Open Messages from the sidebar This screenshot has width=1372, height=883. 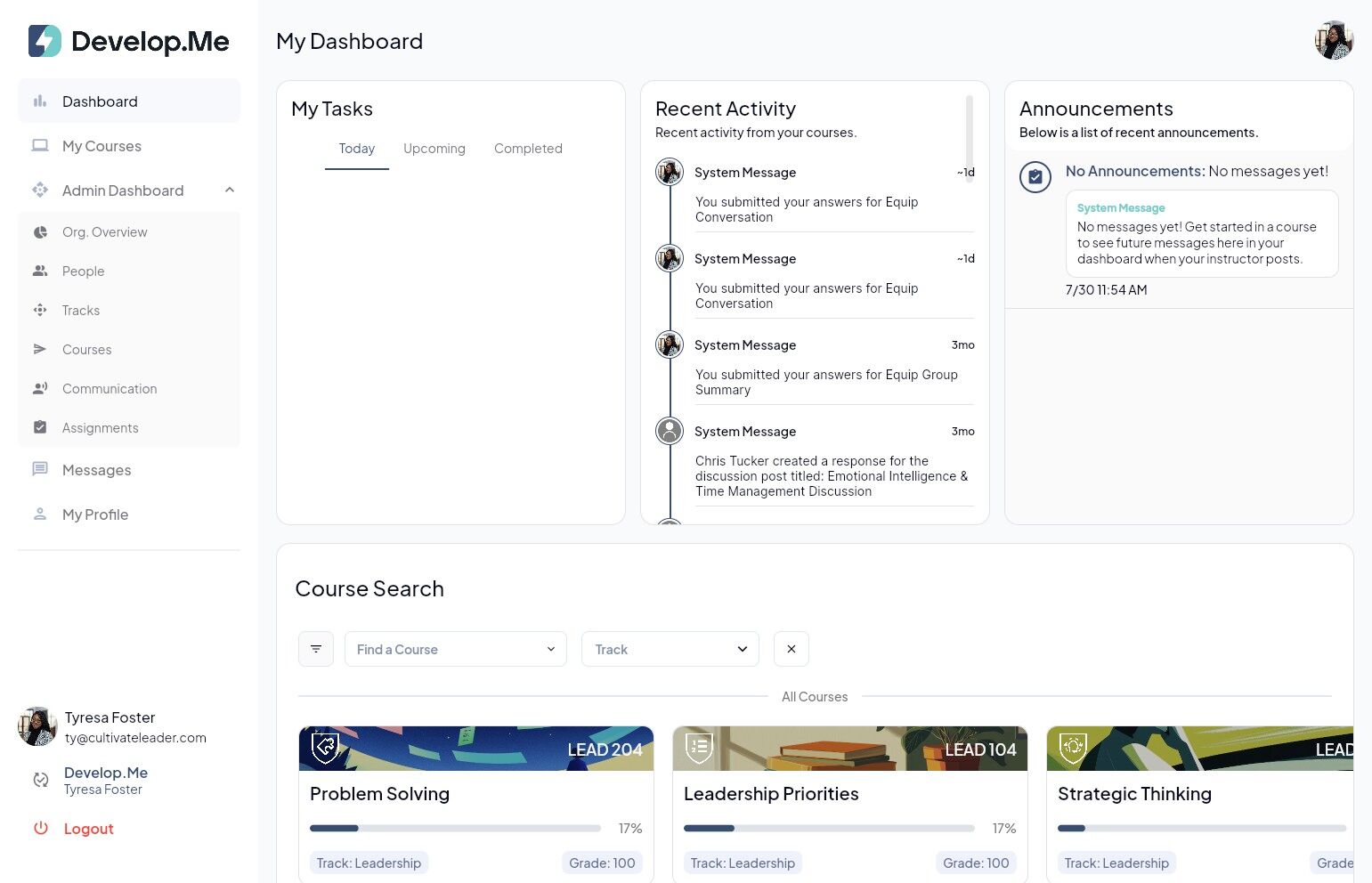[129, 470]
